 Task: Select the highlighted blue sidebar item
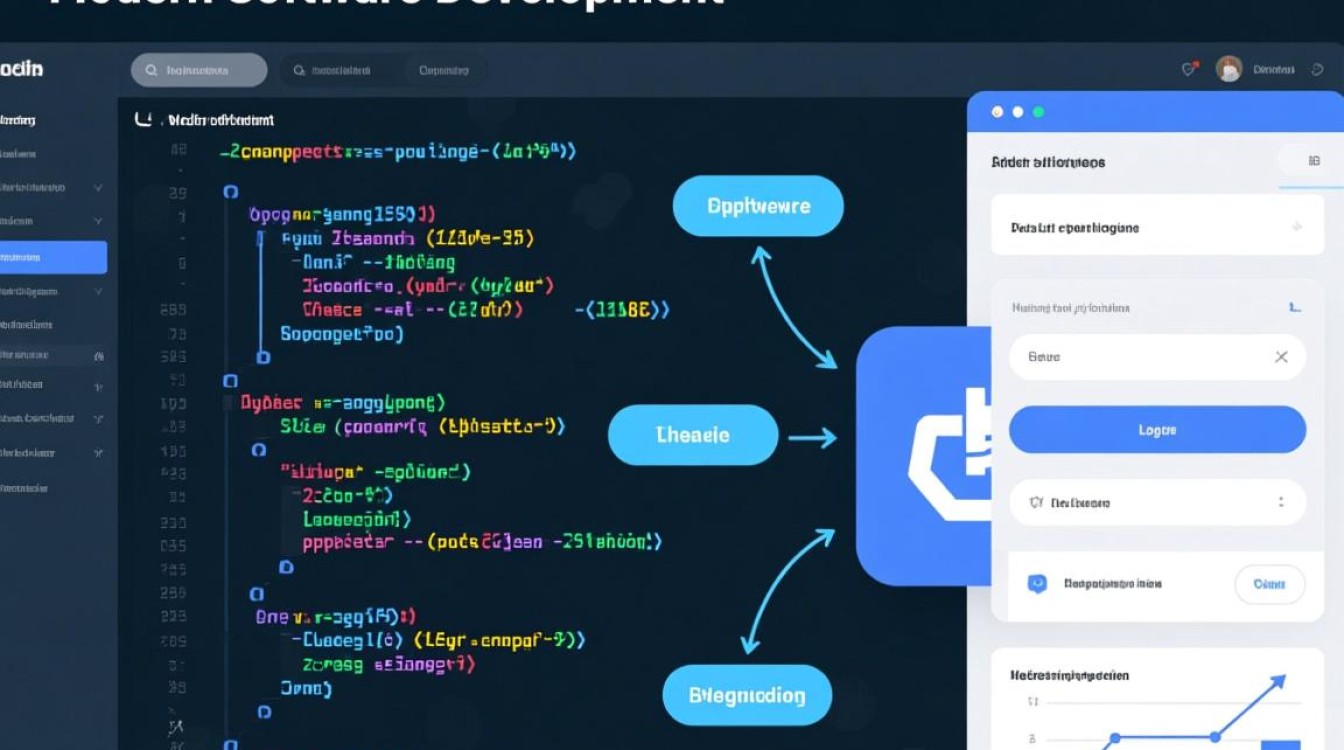tap(52, 257)
